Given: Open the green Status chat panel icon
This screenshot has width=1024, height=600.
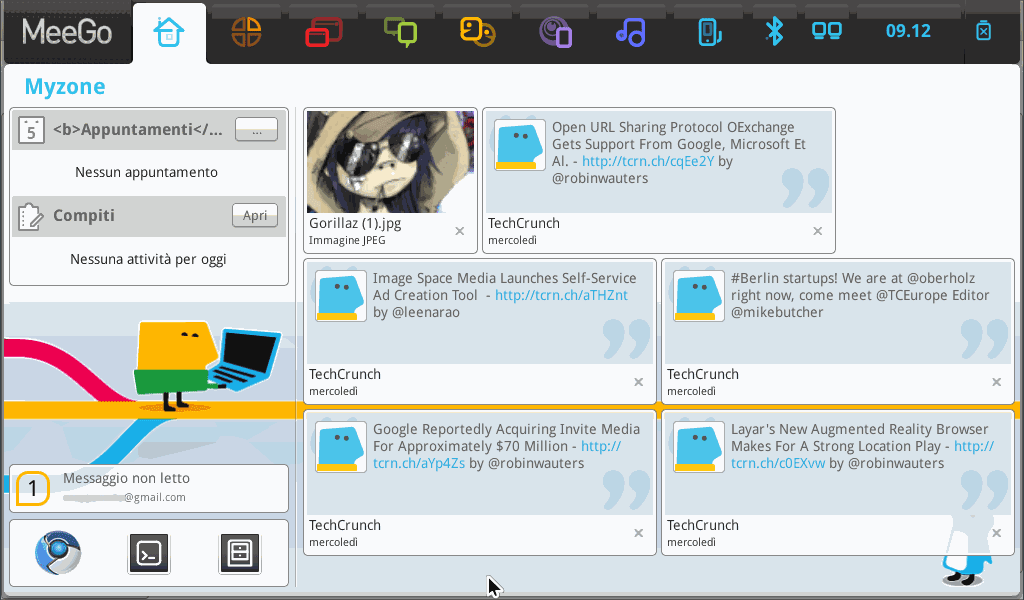Looking at the screenshot, I should [400, 32].
